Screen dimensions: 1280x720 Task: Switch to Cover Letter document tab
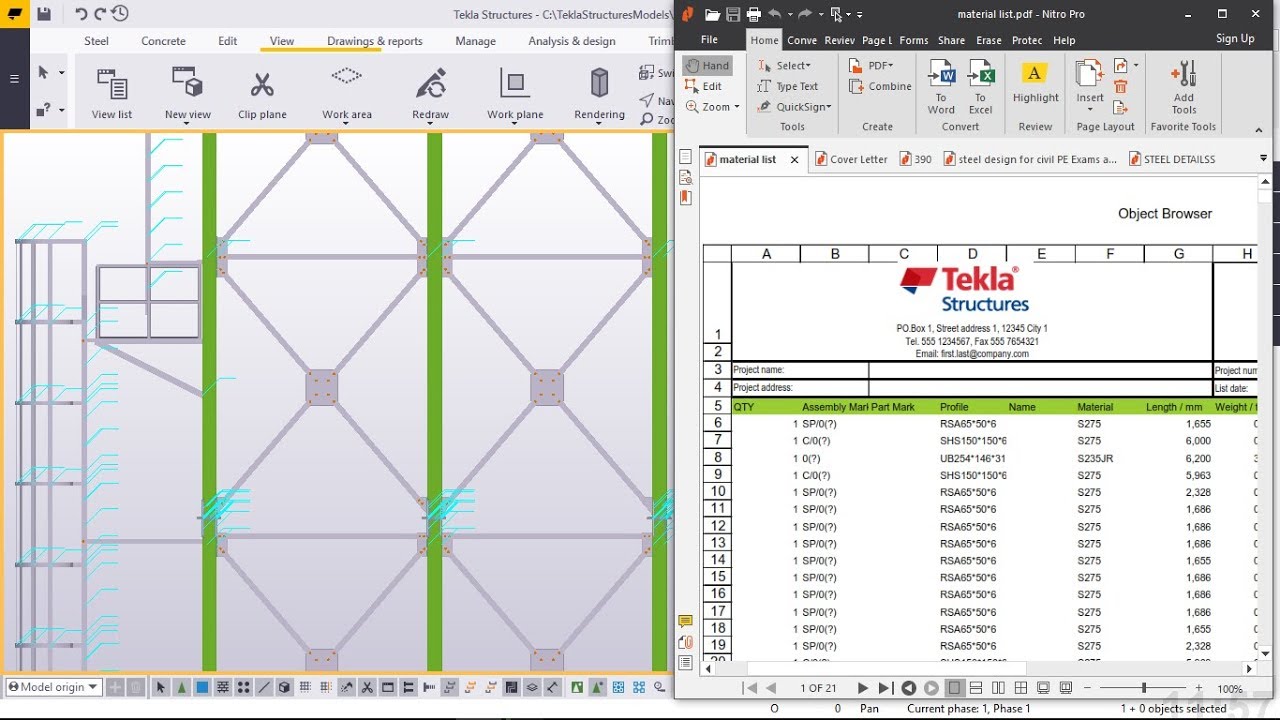click(851, 159)
